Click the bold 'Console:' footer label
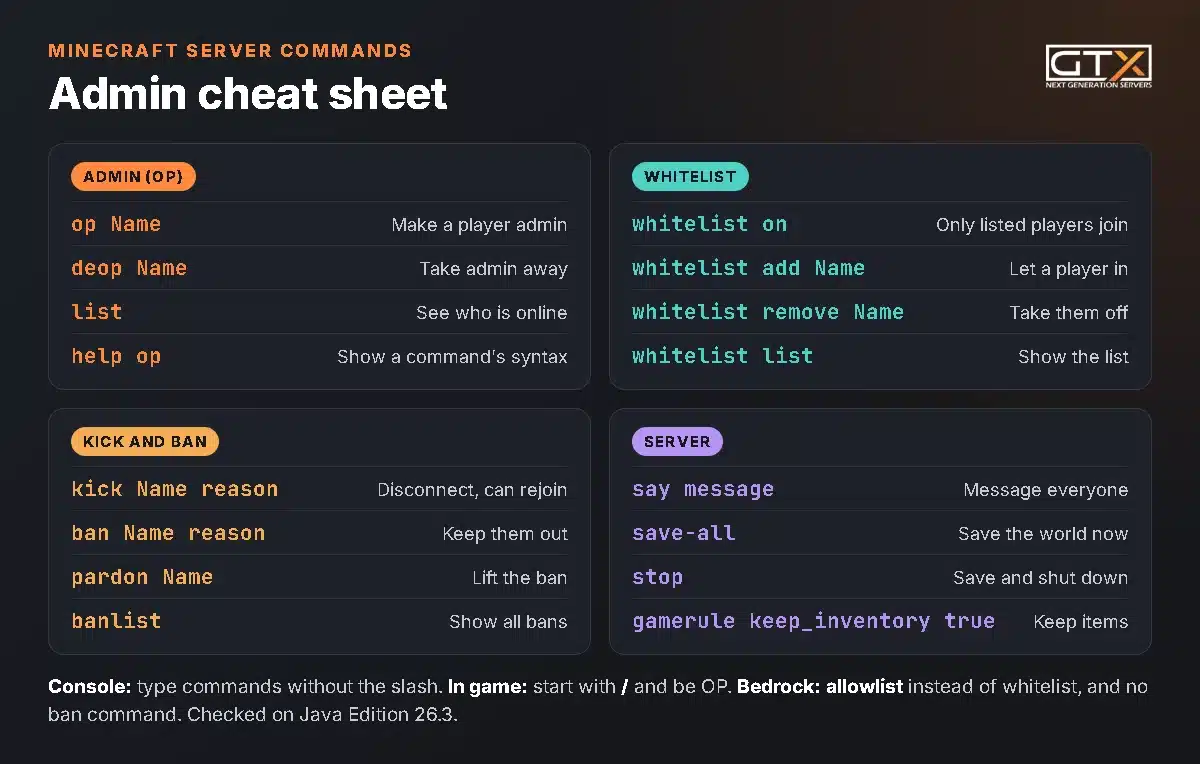Screen dimensions: 1200x764 [x=89, y=687]
